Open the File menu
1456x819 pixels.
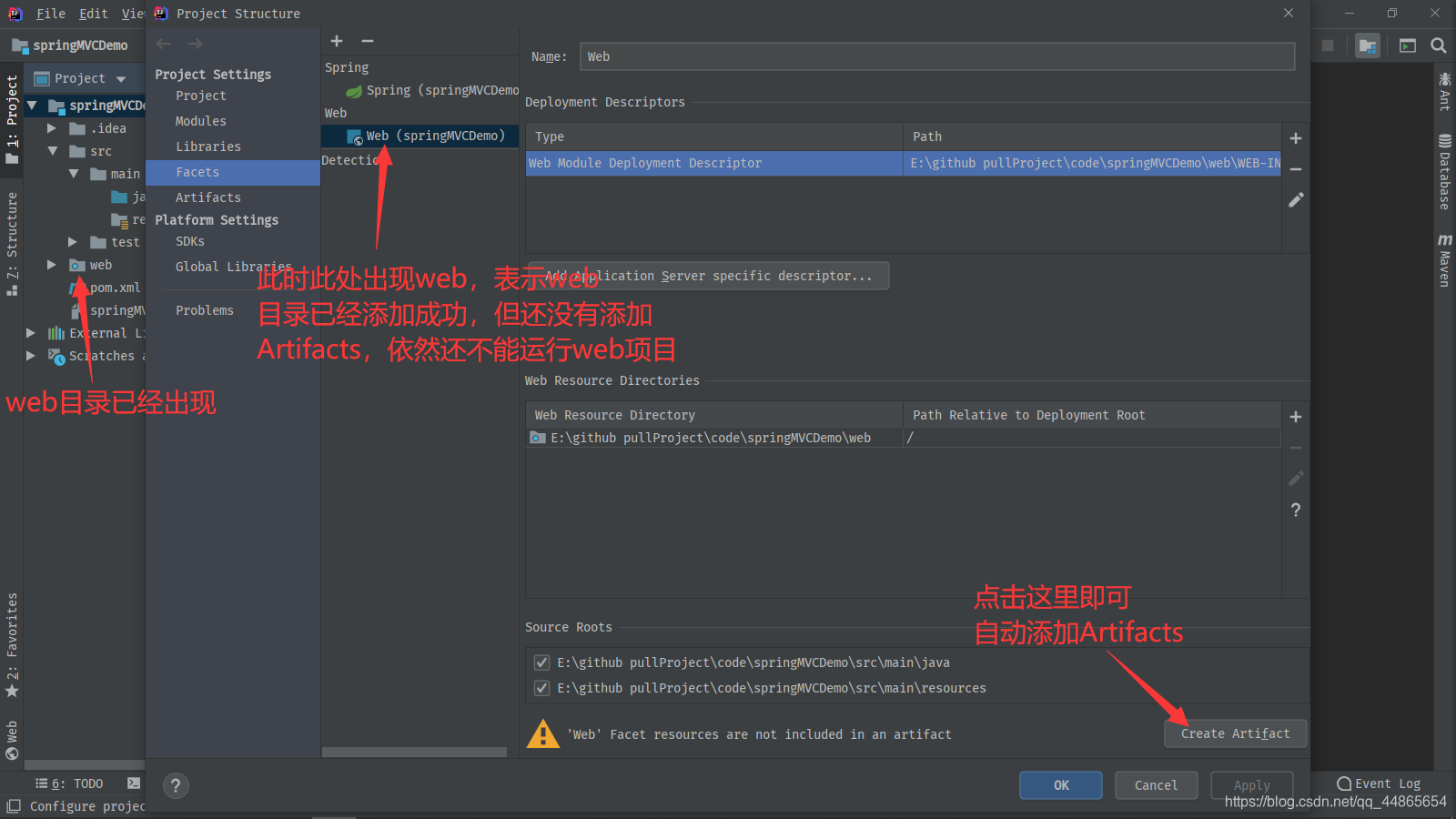coord(51,14)
